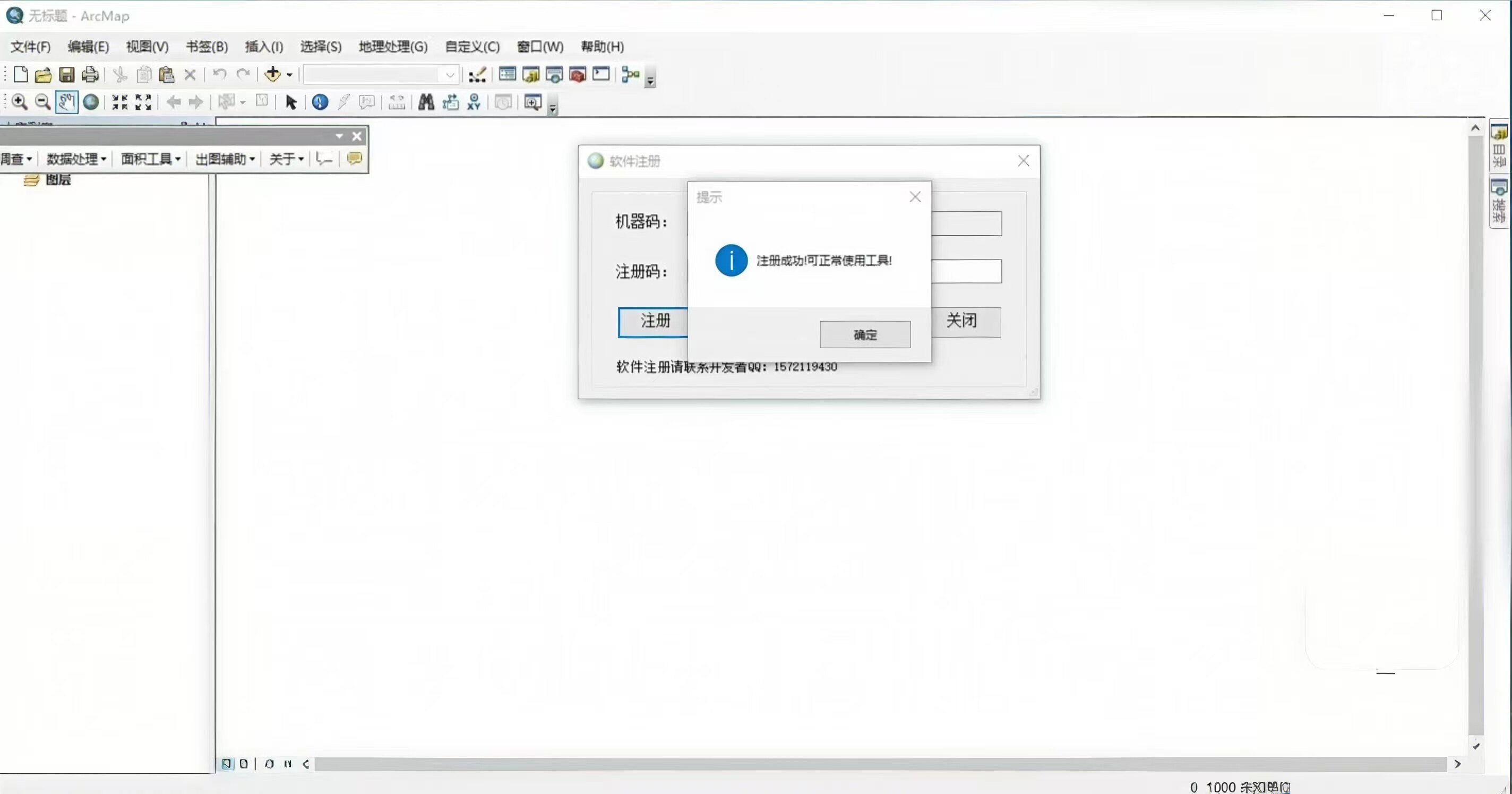Click the Fixed Zoom In arrows icon
1512x794 pixels.
click(x=120, y=102)
